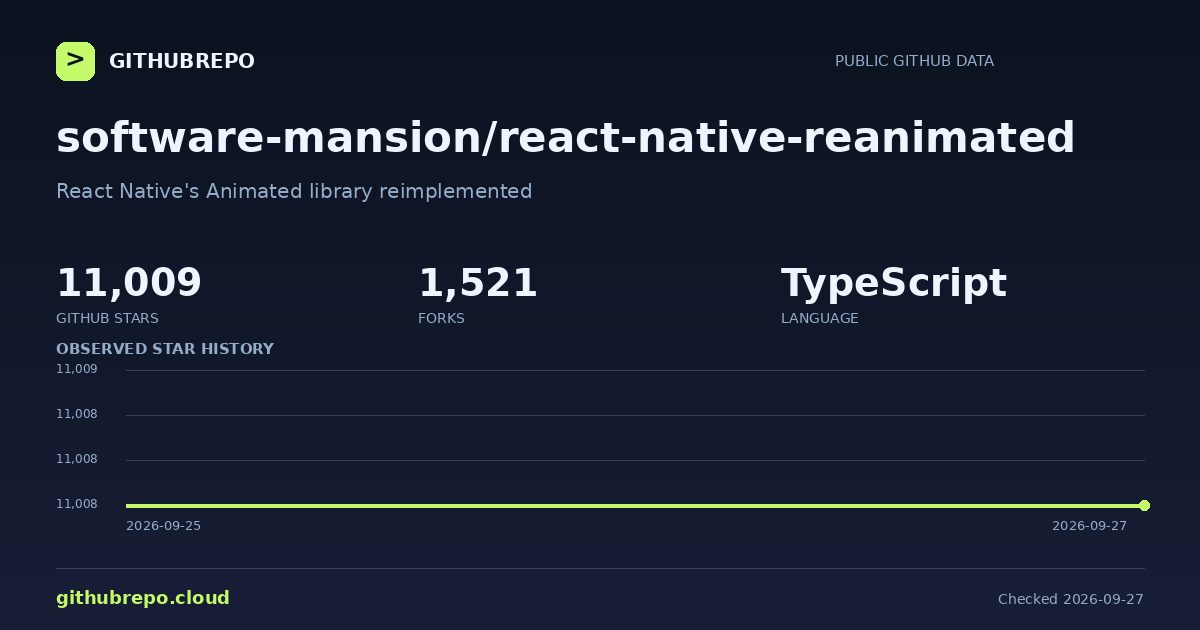This screenshot has height=630, width=1200.
Task: Click the TypeScript language value
Action: click(893, 284)
